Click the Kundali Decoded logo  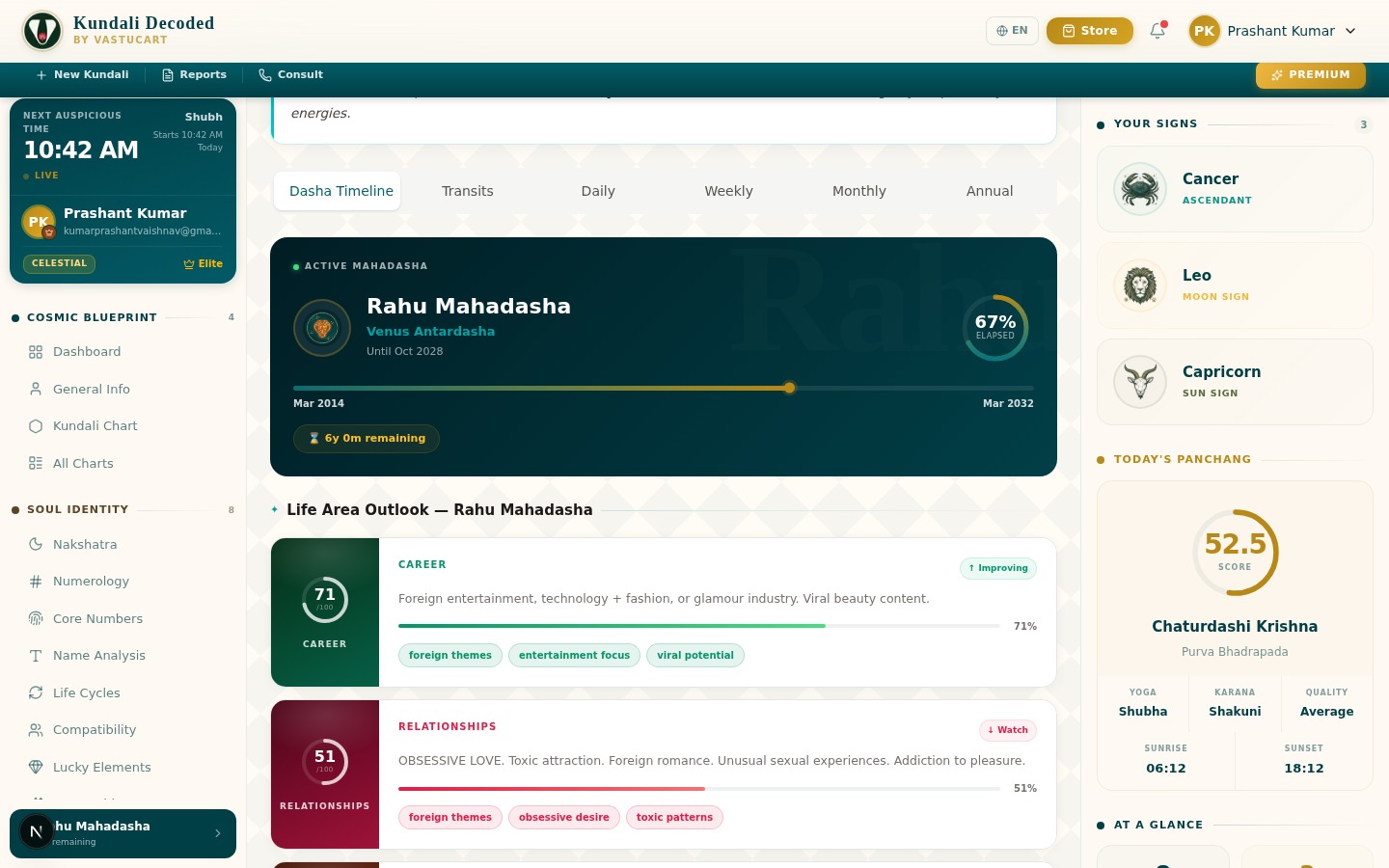42,31
